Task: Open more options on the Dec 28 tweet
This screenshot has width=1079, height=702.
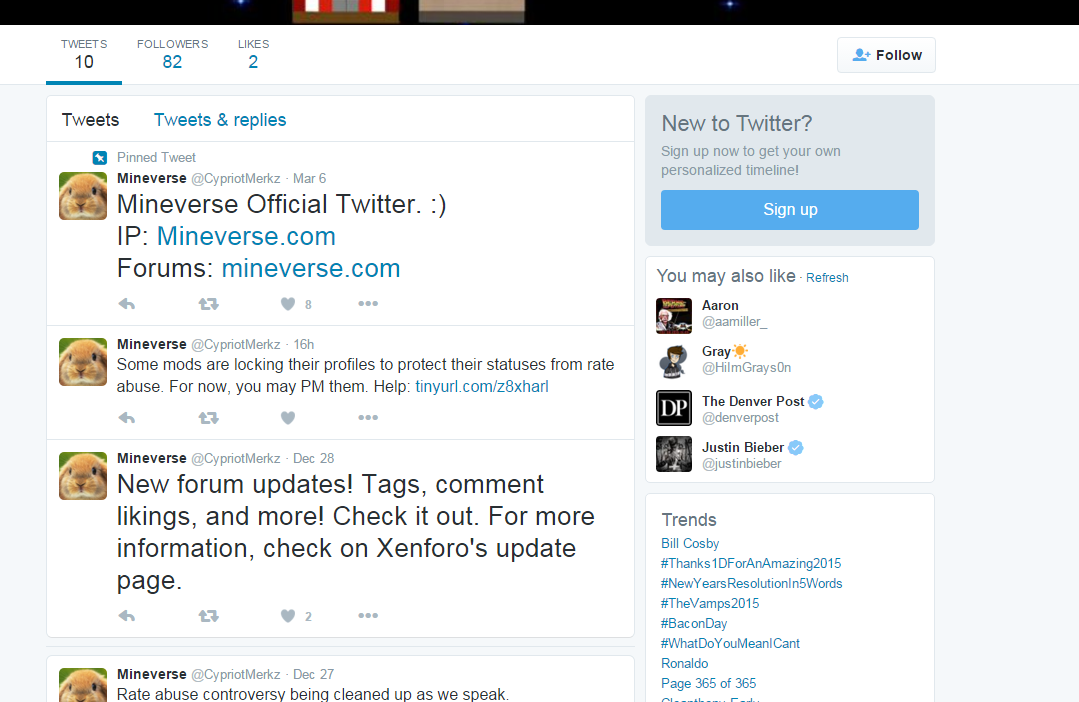Action: [x=367, y=616]
